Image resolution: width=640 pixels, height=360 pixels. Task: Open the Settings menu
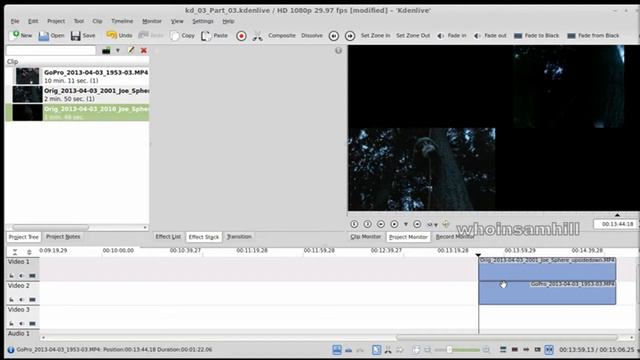[202, 21]
